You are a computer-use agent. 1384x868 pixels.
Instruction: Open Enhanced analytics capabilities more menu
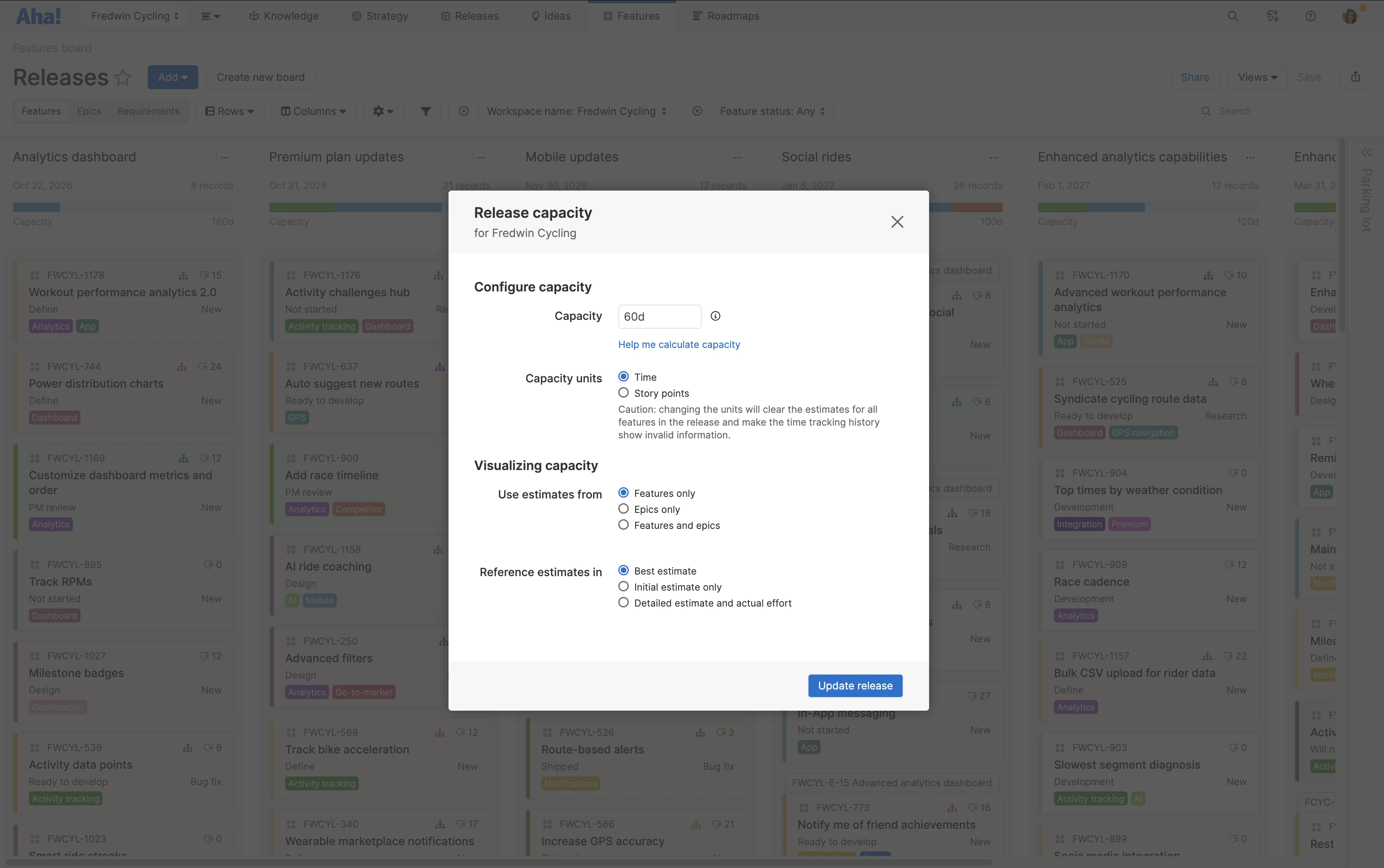pos(1250,157)
